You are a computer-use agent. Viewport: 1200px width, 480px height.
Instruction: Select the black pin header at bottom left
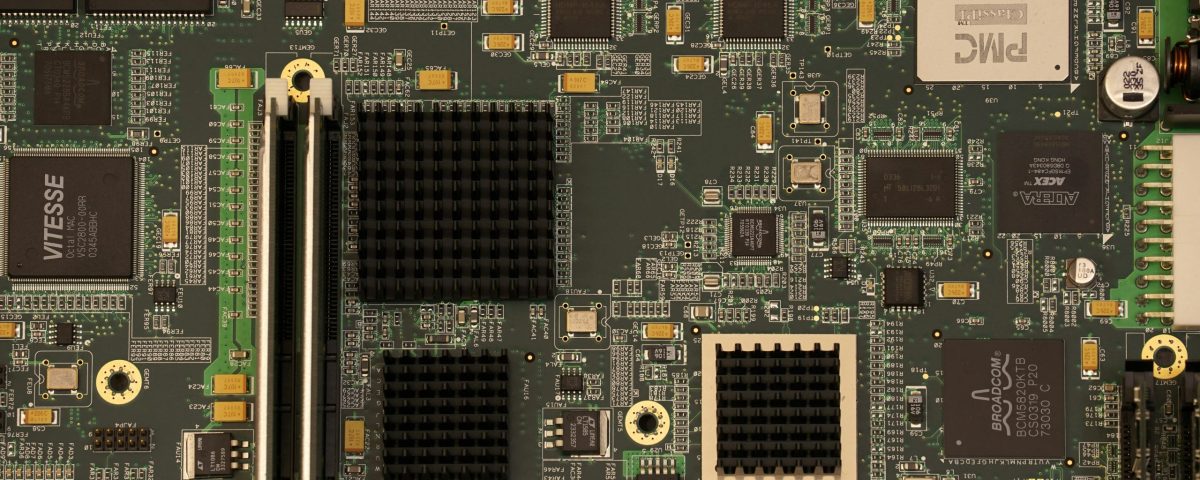click(x=121, y=438)
